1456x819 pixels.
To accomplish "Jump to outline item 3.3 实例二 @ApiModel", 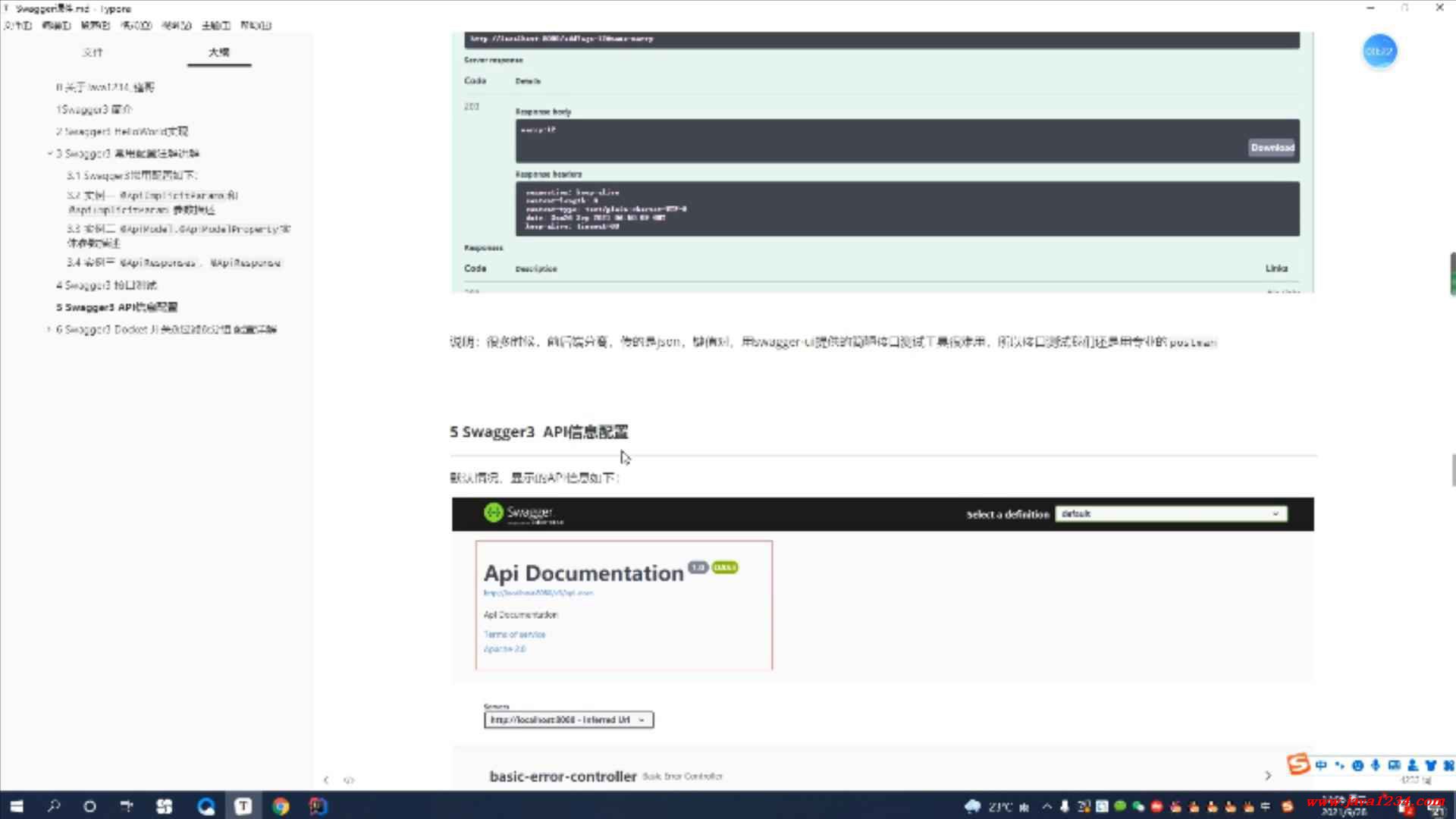I will tap(178, 235).
